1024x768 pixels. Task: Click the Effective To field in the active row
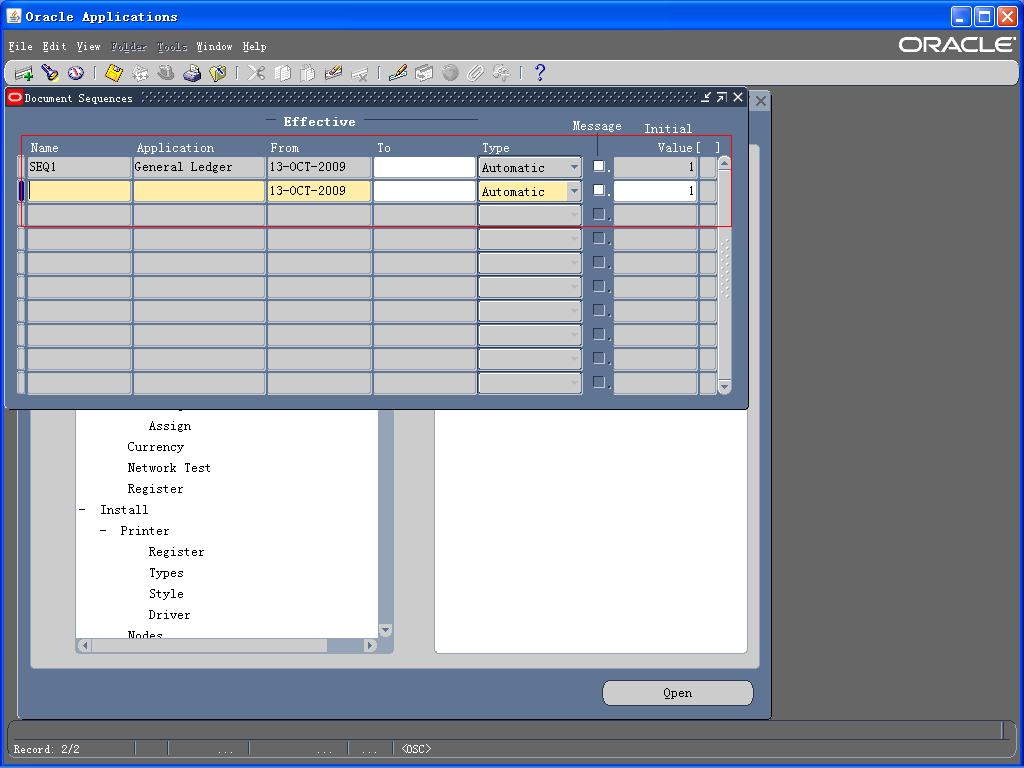pyautogui.click(x=424, y=191)
